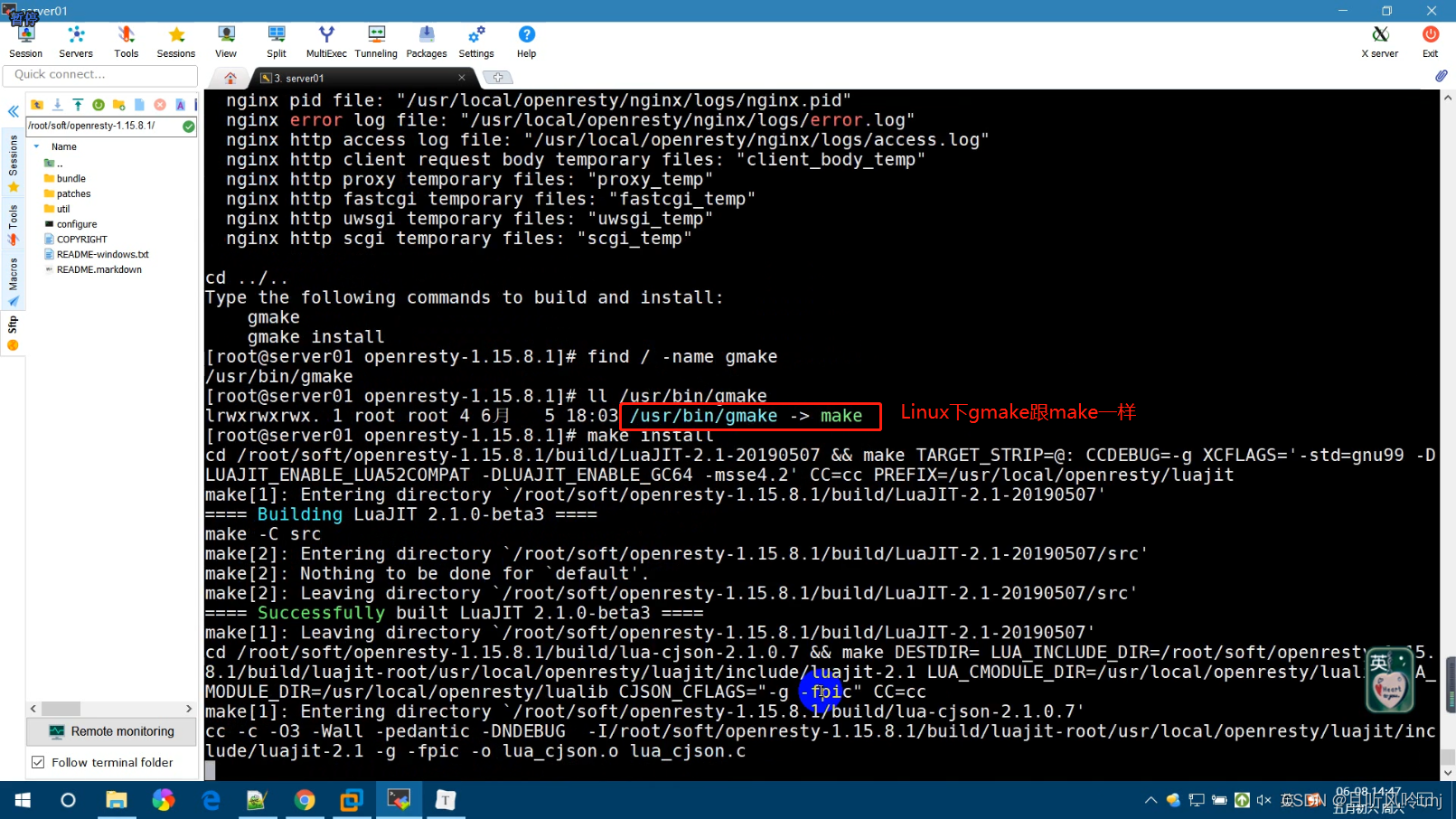Go to the home tab

coord(230,78)
